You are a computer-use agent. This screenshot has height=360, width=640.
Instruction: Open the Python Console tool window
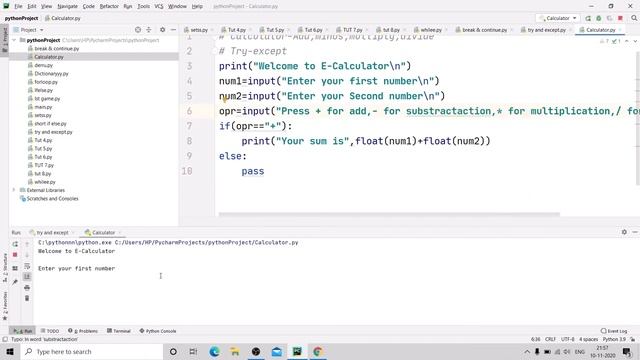[x=158, y=331]
